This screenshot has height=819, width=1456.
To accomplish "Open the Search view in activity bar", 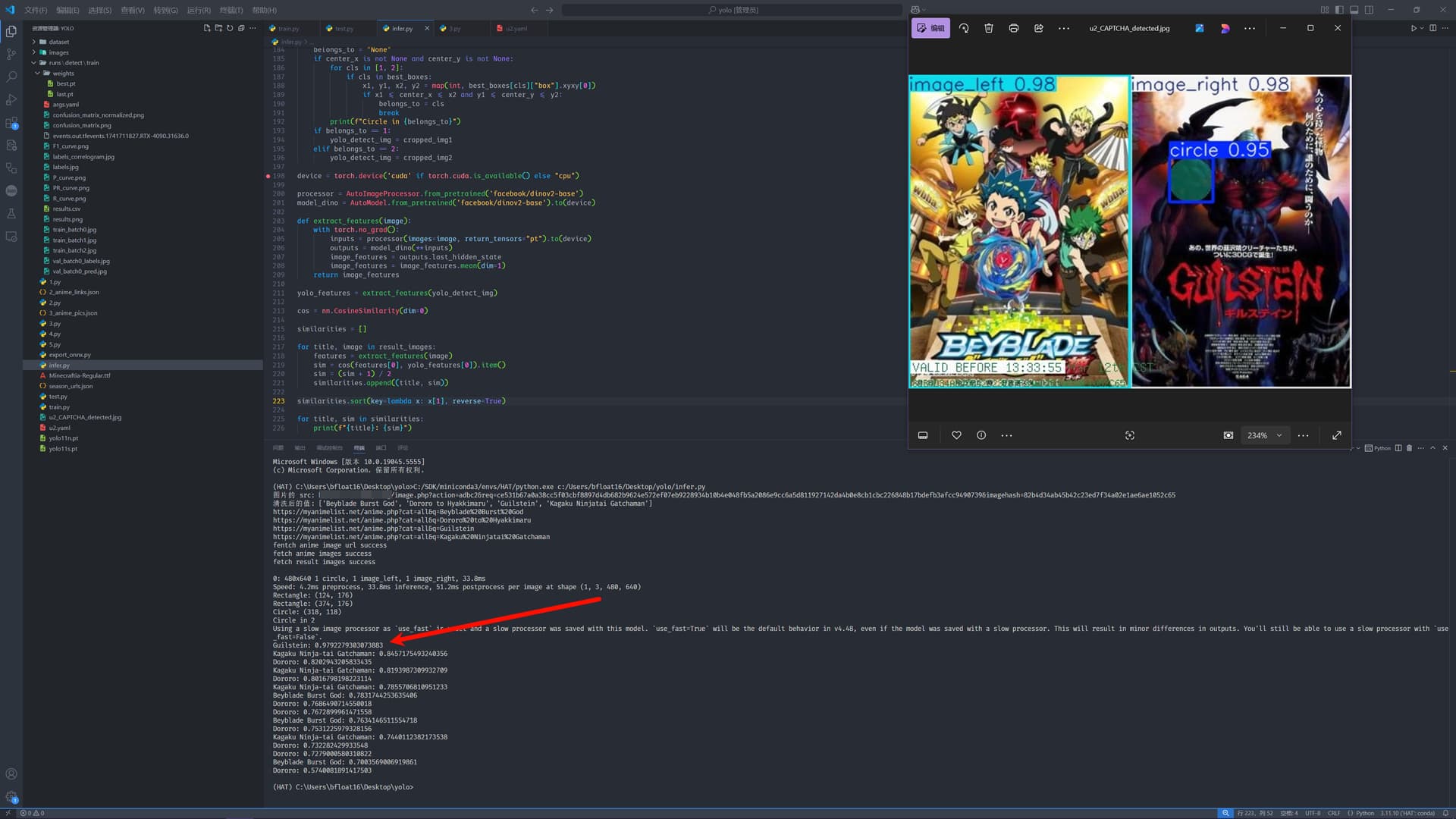I will click(x=11, y=77).
